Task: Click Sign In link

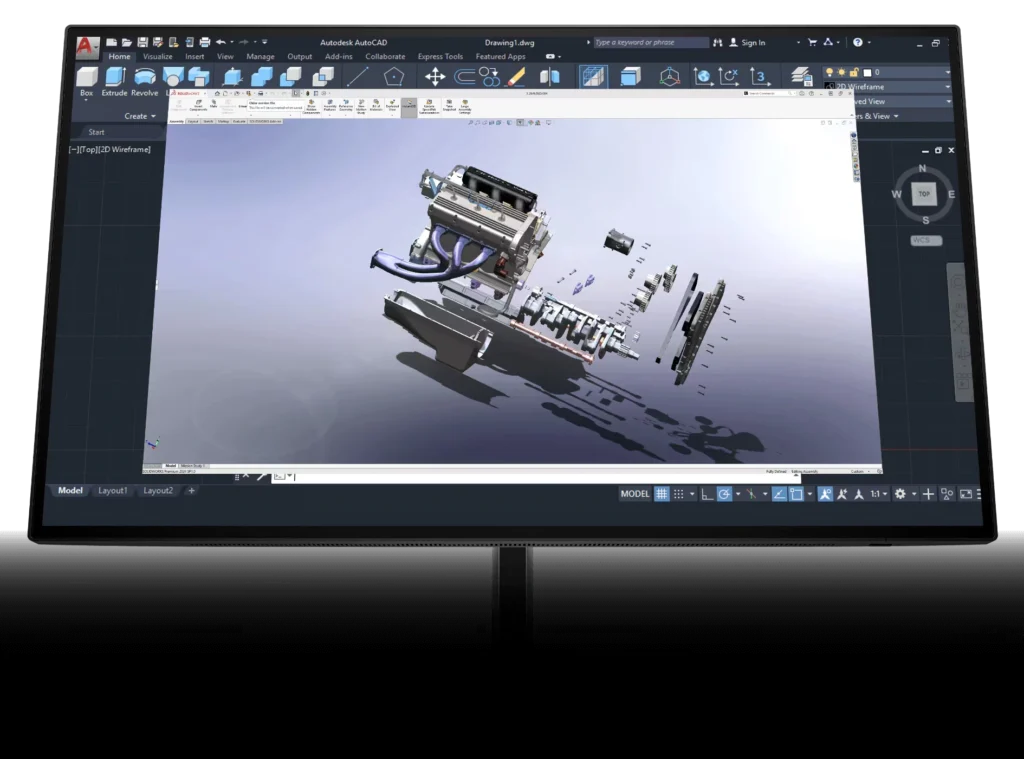Action: pyautogui.click(x=753, y=42)
